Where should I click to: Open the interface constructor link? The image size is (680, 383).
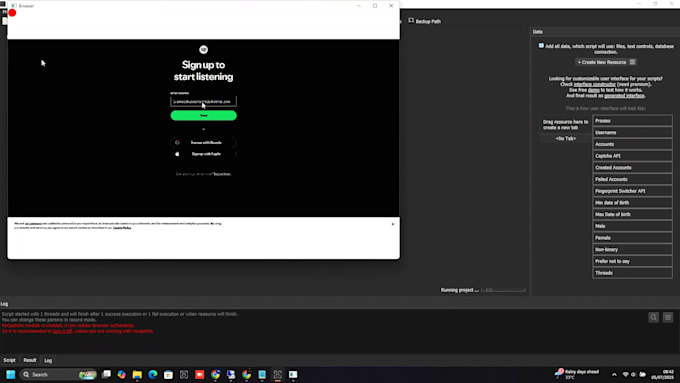coord(594,84)
